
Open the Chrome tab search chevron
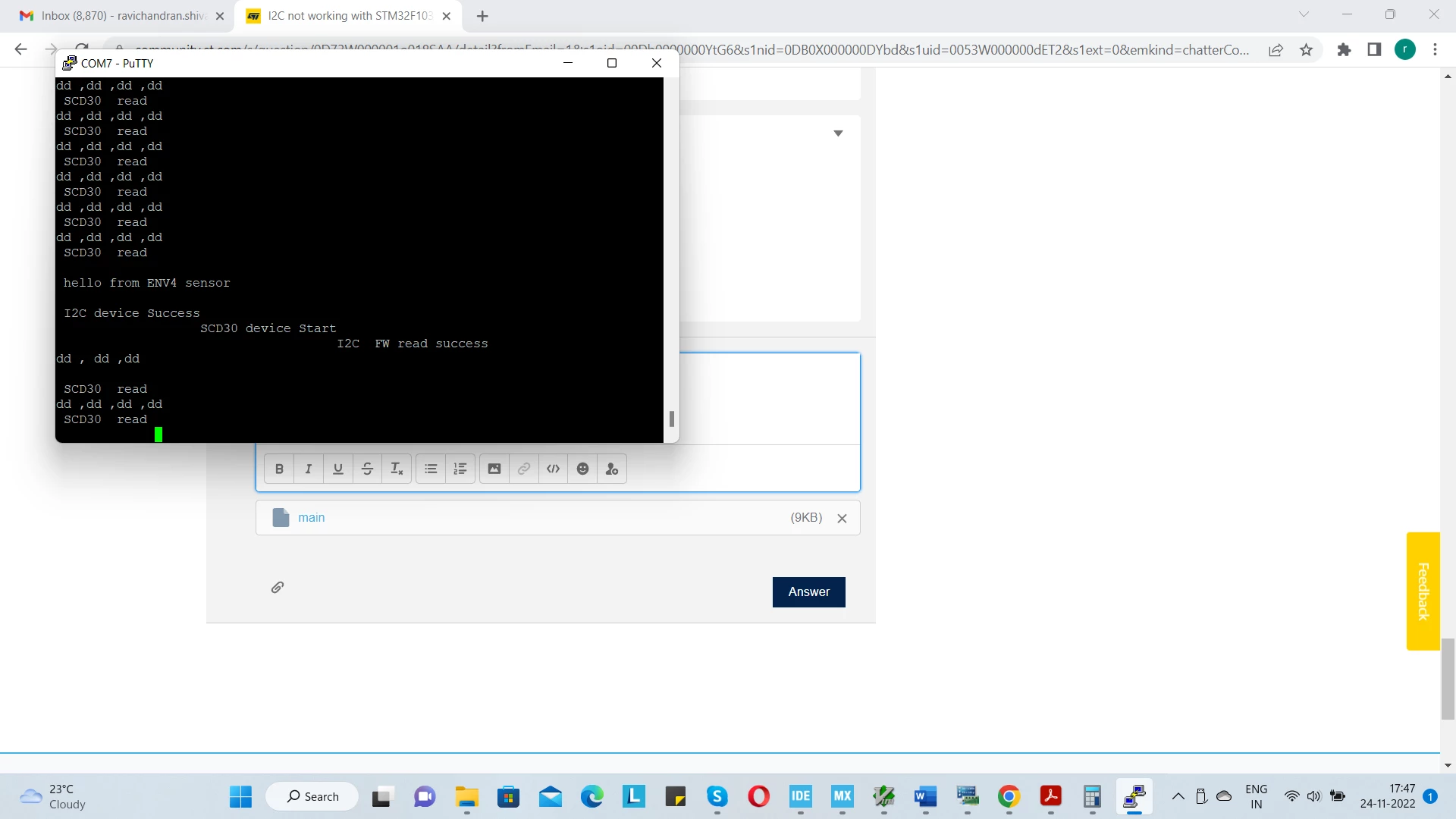1304,14
